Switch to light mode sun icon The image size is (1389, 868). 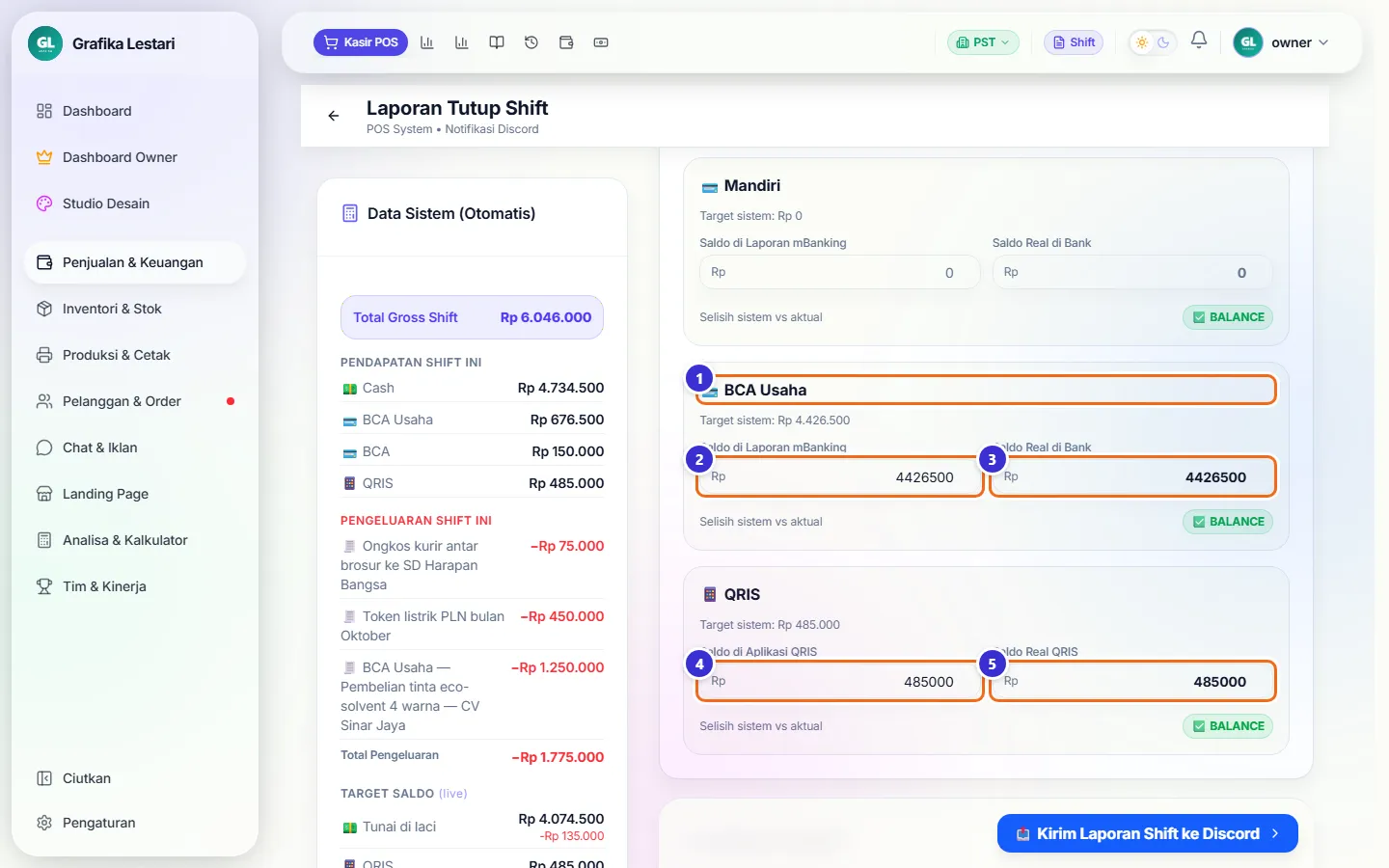(1142, 42)
